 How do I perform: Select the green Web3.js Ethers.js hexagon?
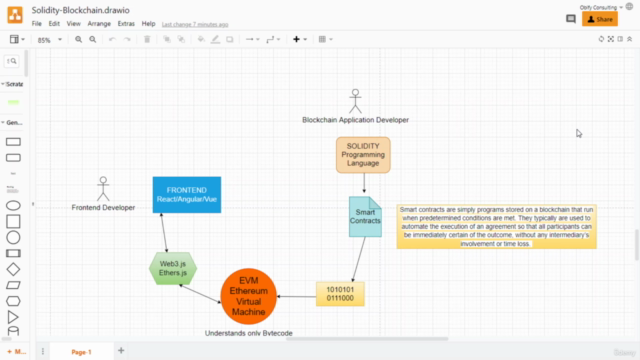pos(173,268)
